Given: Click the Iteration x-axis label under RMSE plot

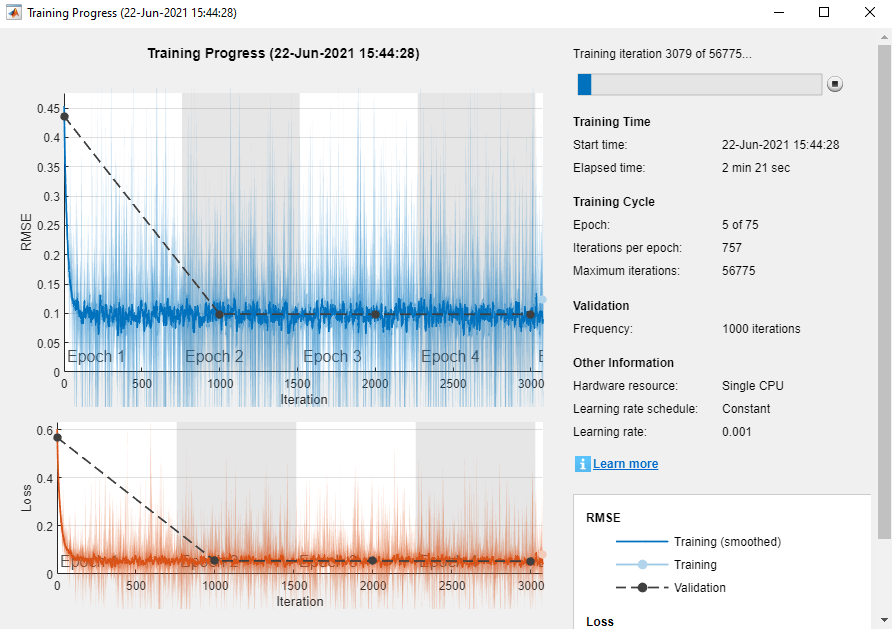Looking at the screenshot, I should [x=304, y=400].
